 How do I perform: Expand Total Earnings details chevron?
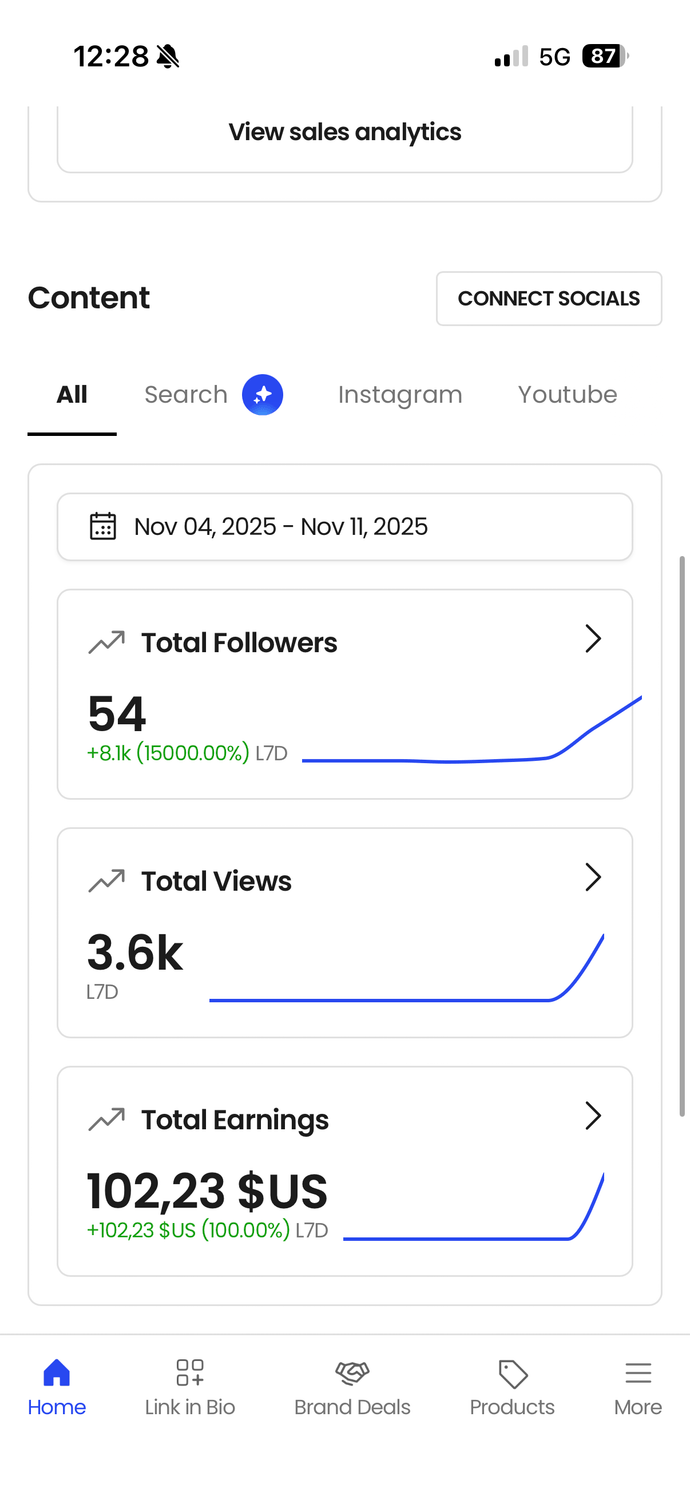pos(593,1116)
